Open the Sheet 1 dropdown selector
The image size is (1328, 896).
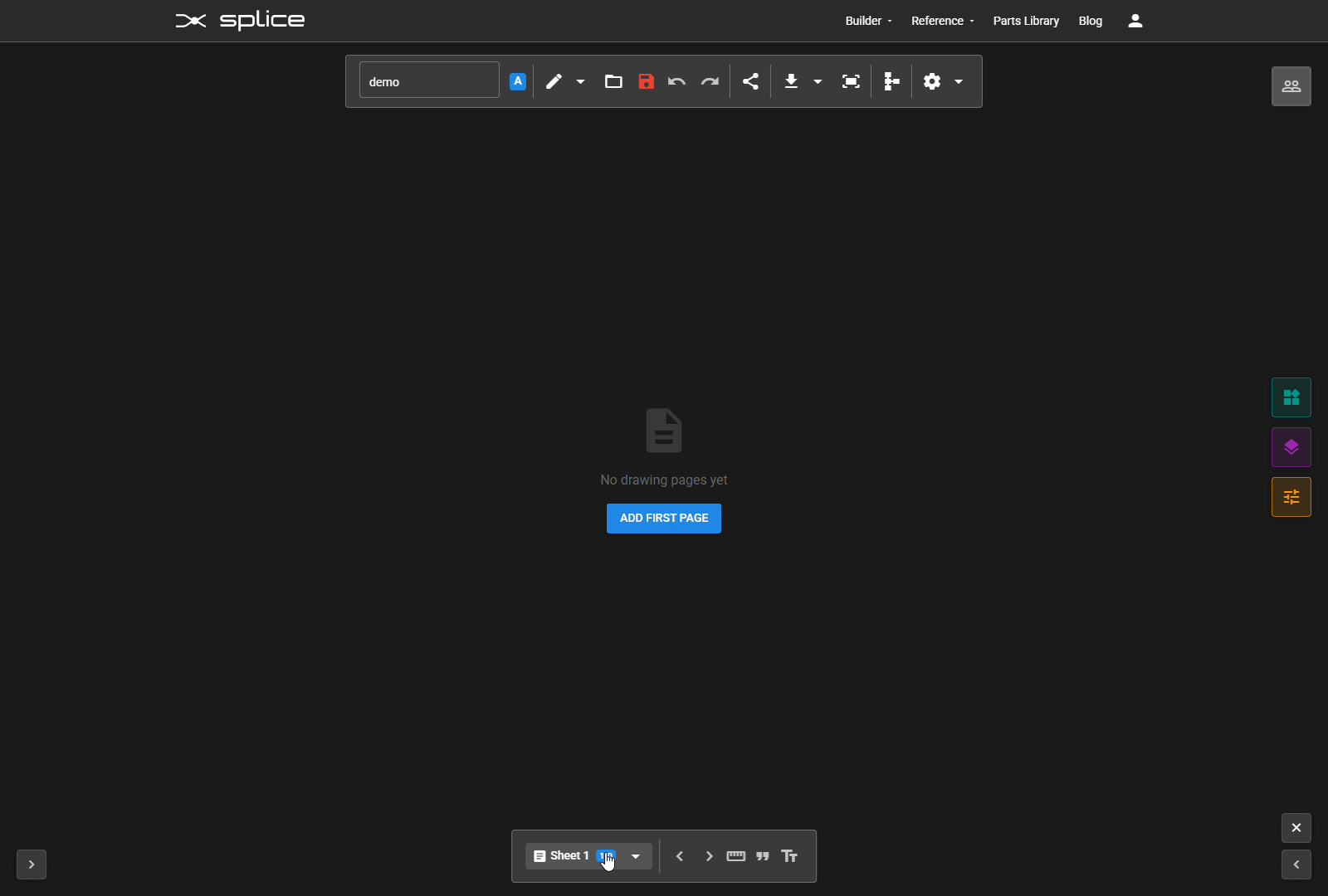(634, 855)
